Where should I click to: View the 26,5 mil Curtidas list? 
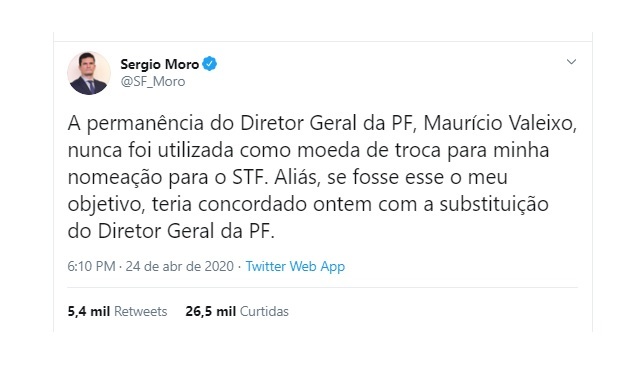pos(237,311)
